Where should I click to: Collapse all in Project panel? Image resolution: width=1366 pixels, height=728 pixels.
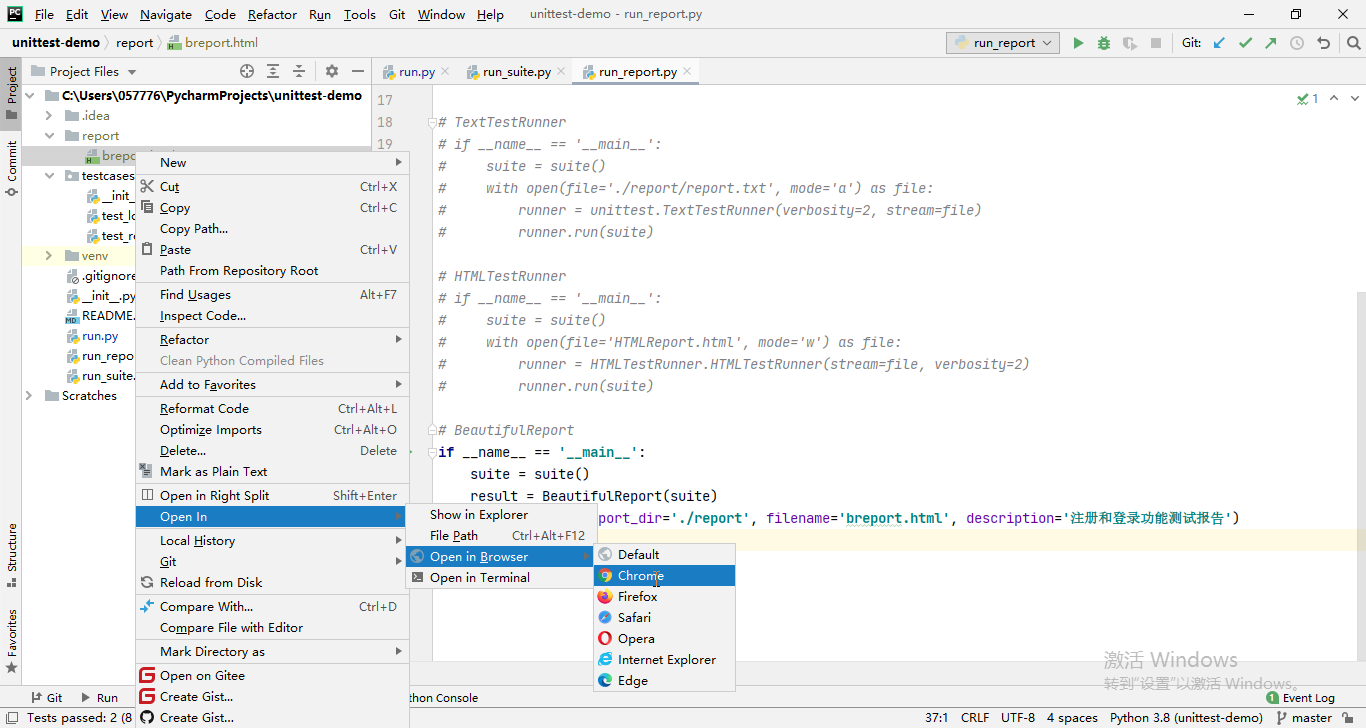pyautogui.click(x=299, y=71)
